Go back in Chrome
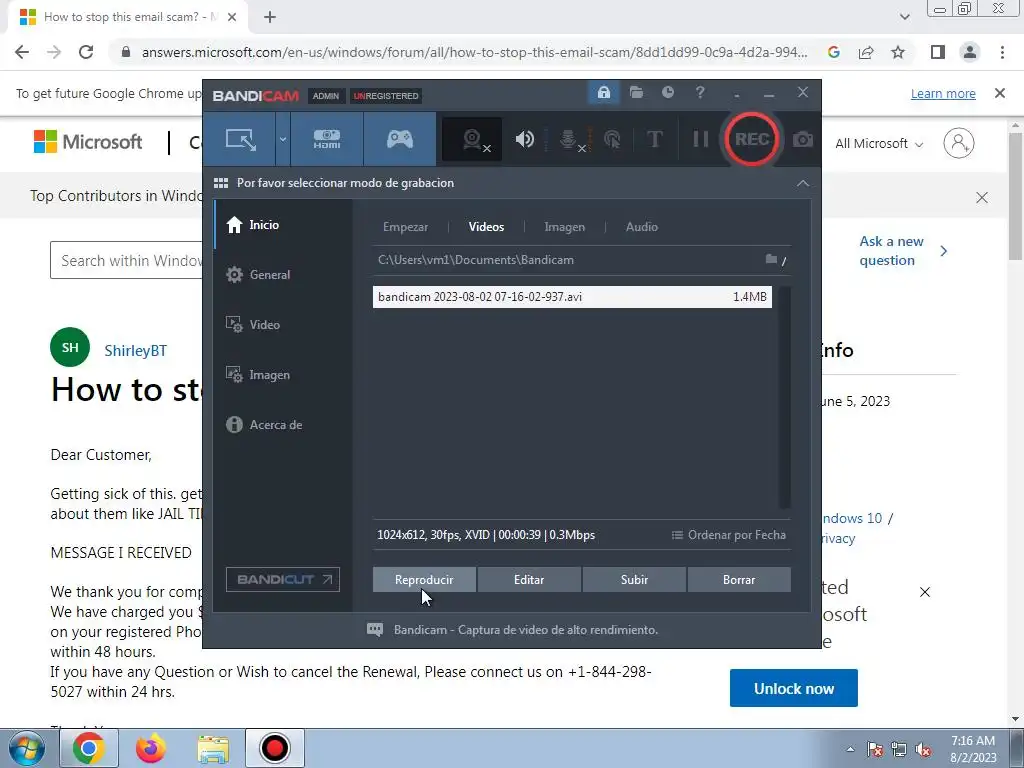 point(22,52)
